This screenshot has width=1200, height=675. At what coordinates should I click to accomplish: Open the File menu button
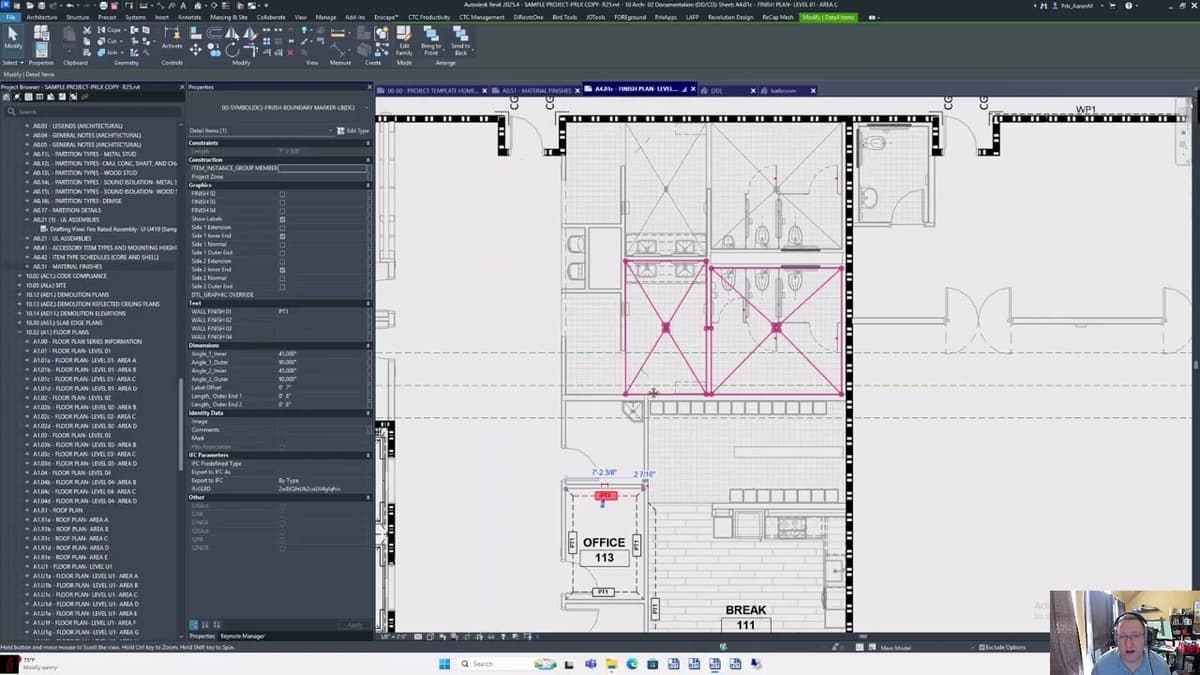point(10,17)
